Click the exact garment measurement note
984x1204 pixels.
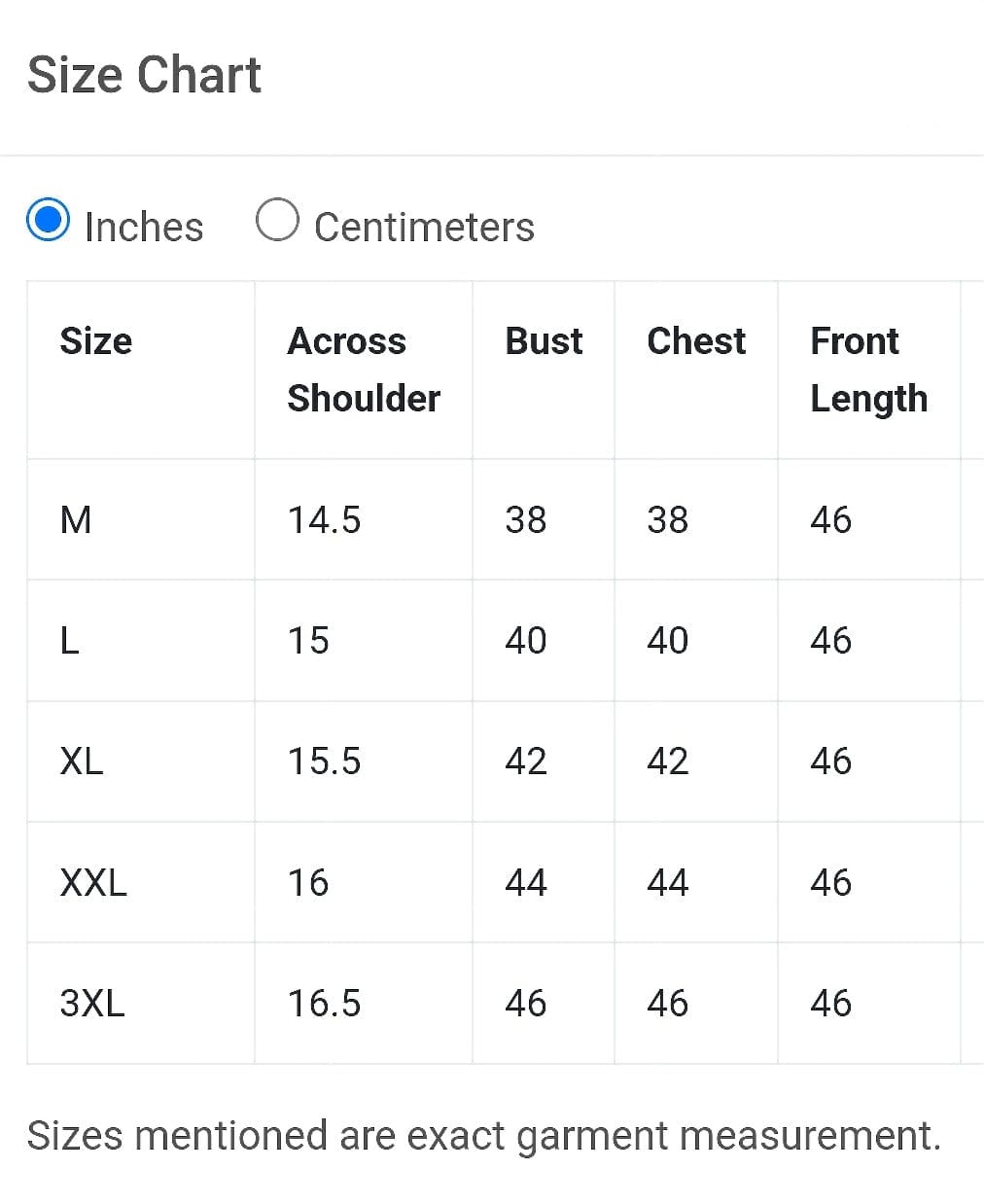[x=483, y=1136]
